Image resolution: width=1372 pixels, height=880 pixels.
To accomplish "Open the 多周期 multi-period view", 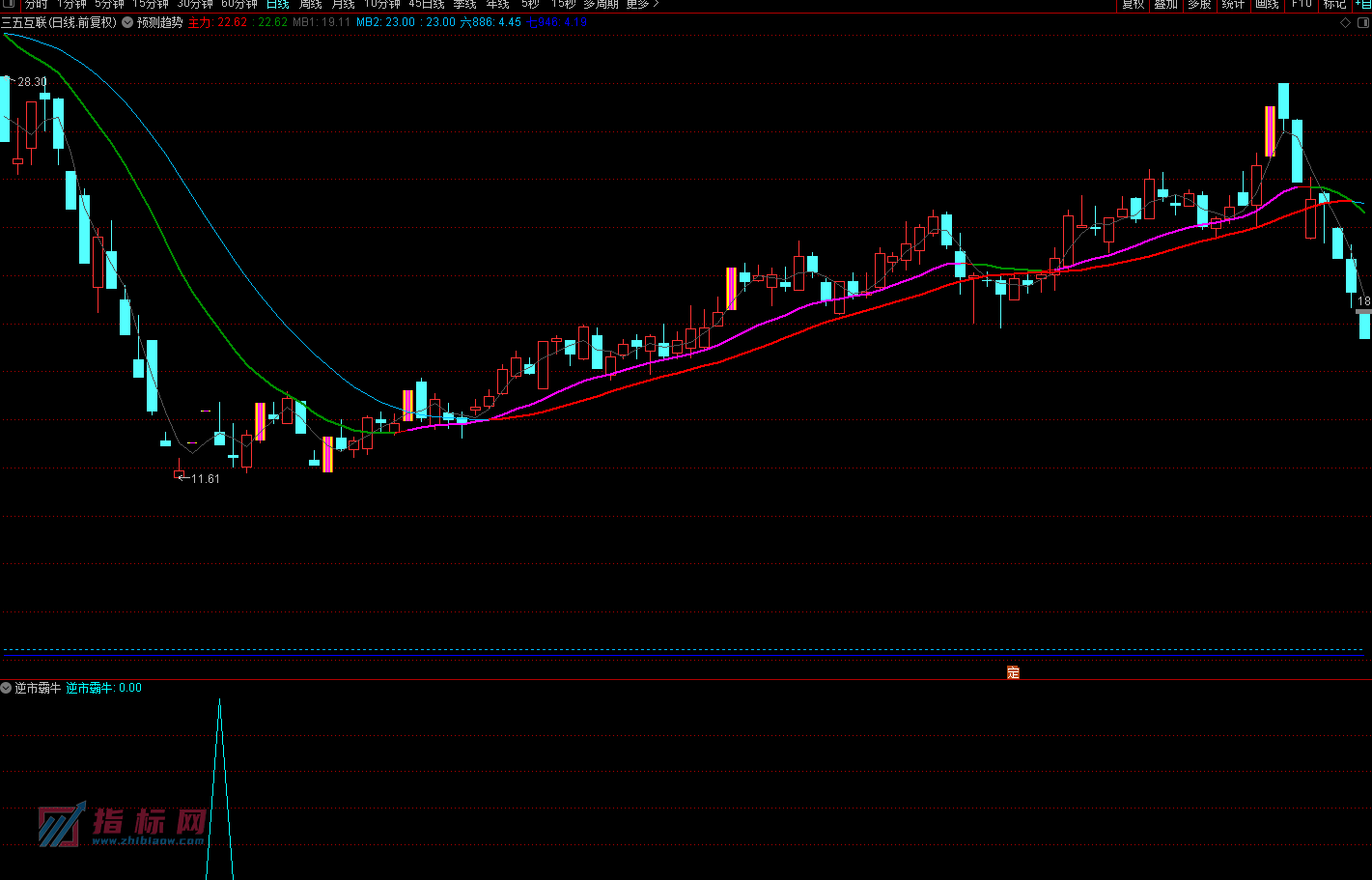I will click(x=601, y=5).
